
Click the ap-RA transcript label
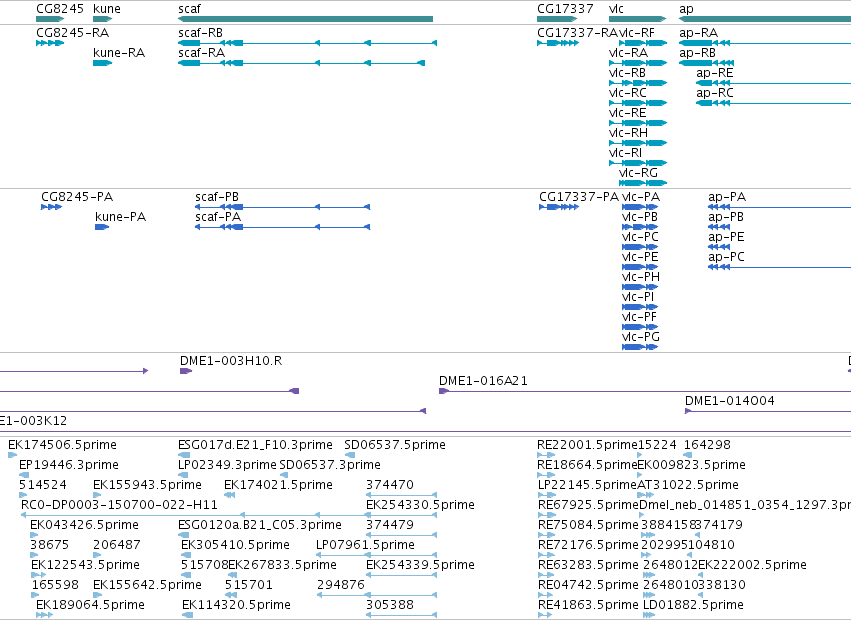point(698,33)
